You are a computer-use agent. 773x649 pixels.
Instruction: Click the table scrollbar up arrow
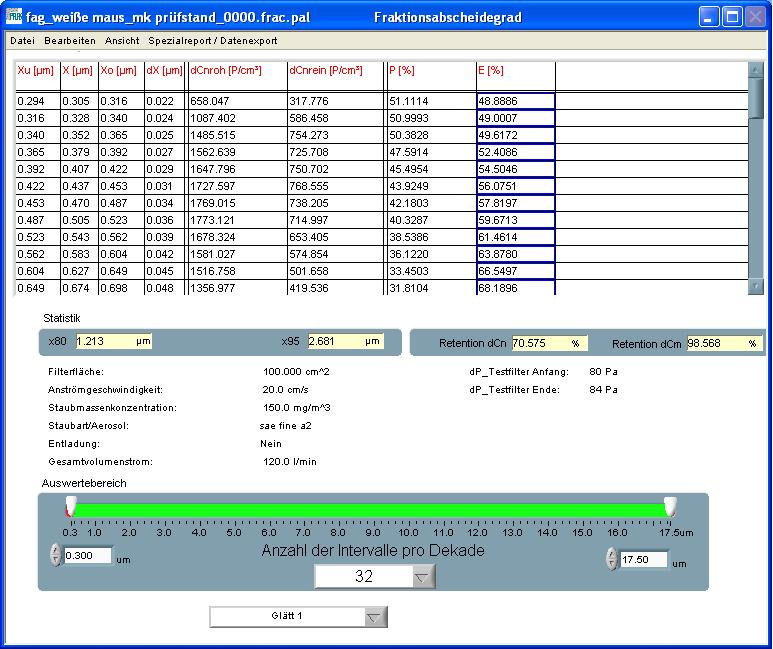pyautogui.click(x=756, y=70)
